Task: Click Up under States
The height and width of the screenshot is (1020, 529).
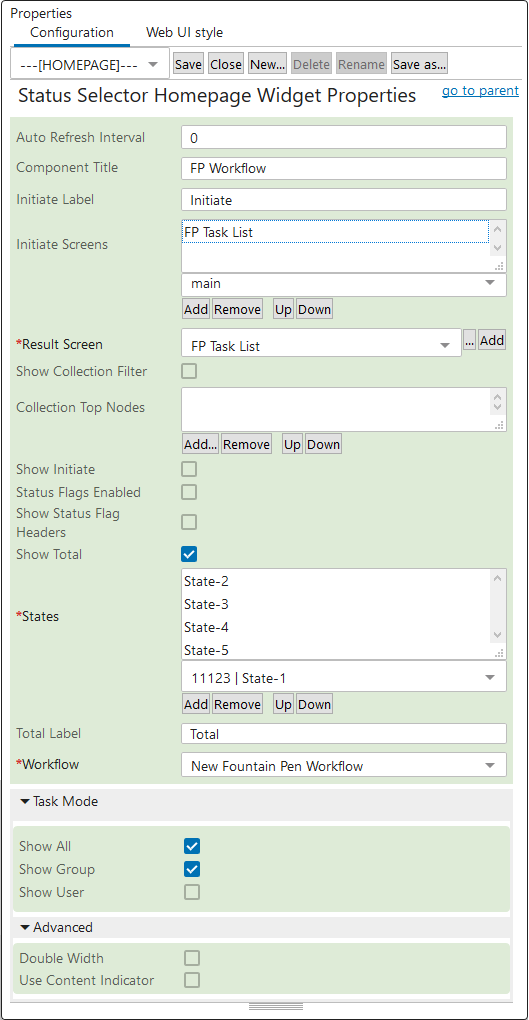Action: [283, 705]
